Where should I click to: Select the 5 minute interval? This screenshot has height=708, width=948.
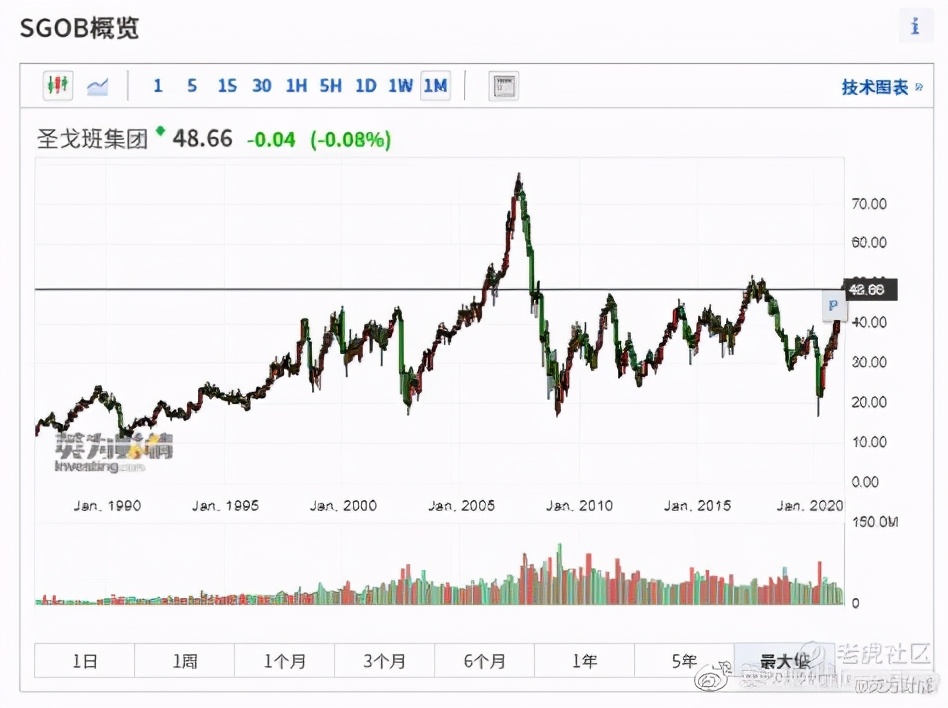(192, 86)
